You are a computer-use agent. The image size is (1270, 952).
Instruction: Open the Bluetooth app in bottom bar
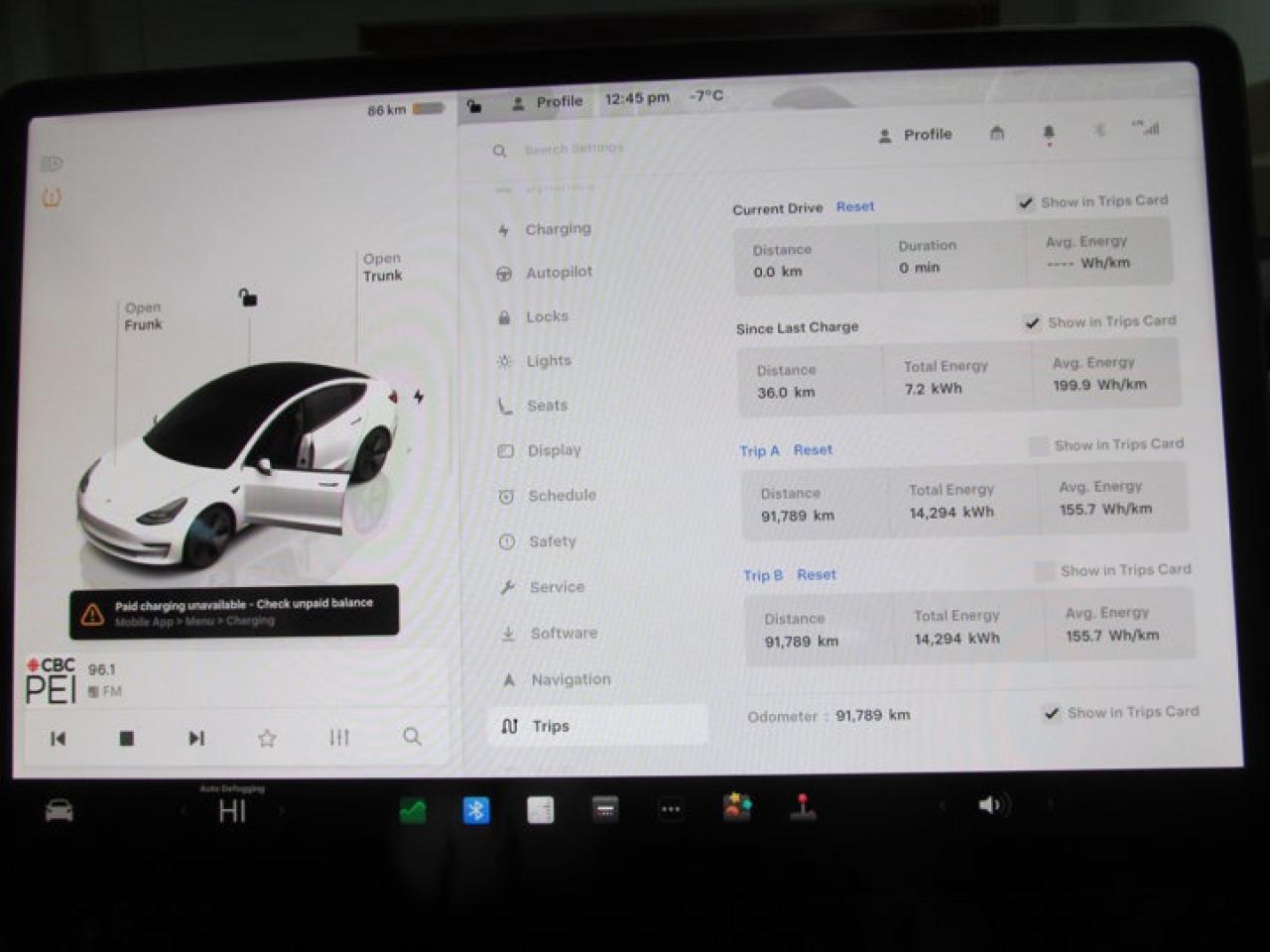pyautogui.click(x=476, y=810)
